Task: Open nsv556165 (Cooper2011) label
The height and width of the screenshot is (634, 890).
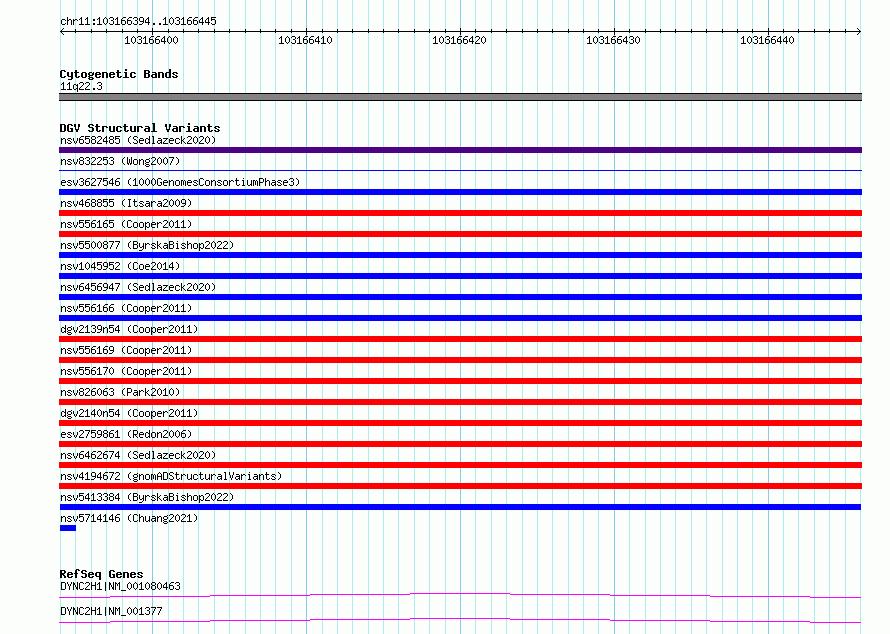Action: coord(126,224)
